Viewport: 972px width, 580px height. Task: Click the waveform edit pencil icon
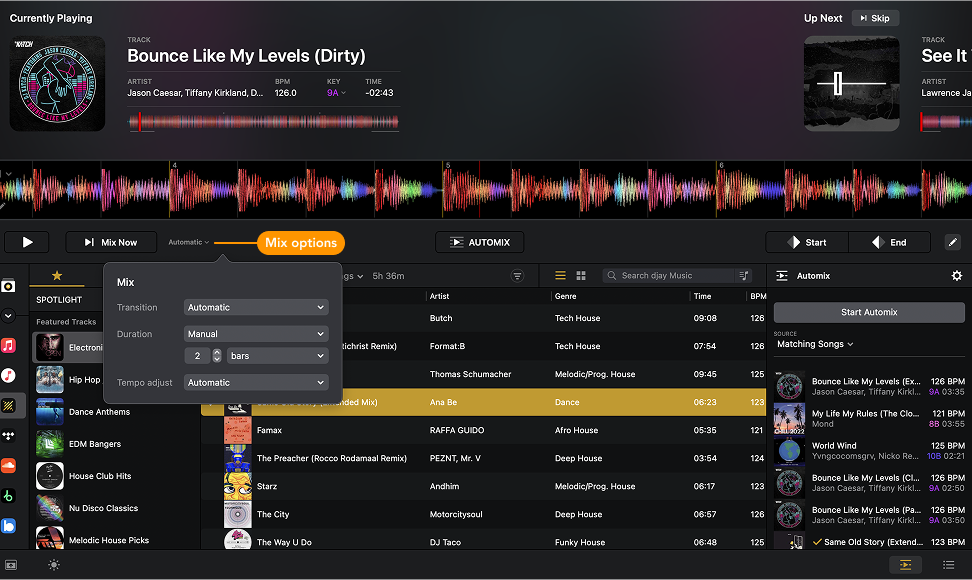(x=953, y=242)
